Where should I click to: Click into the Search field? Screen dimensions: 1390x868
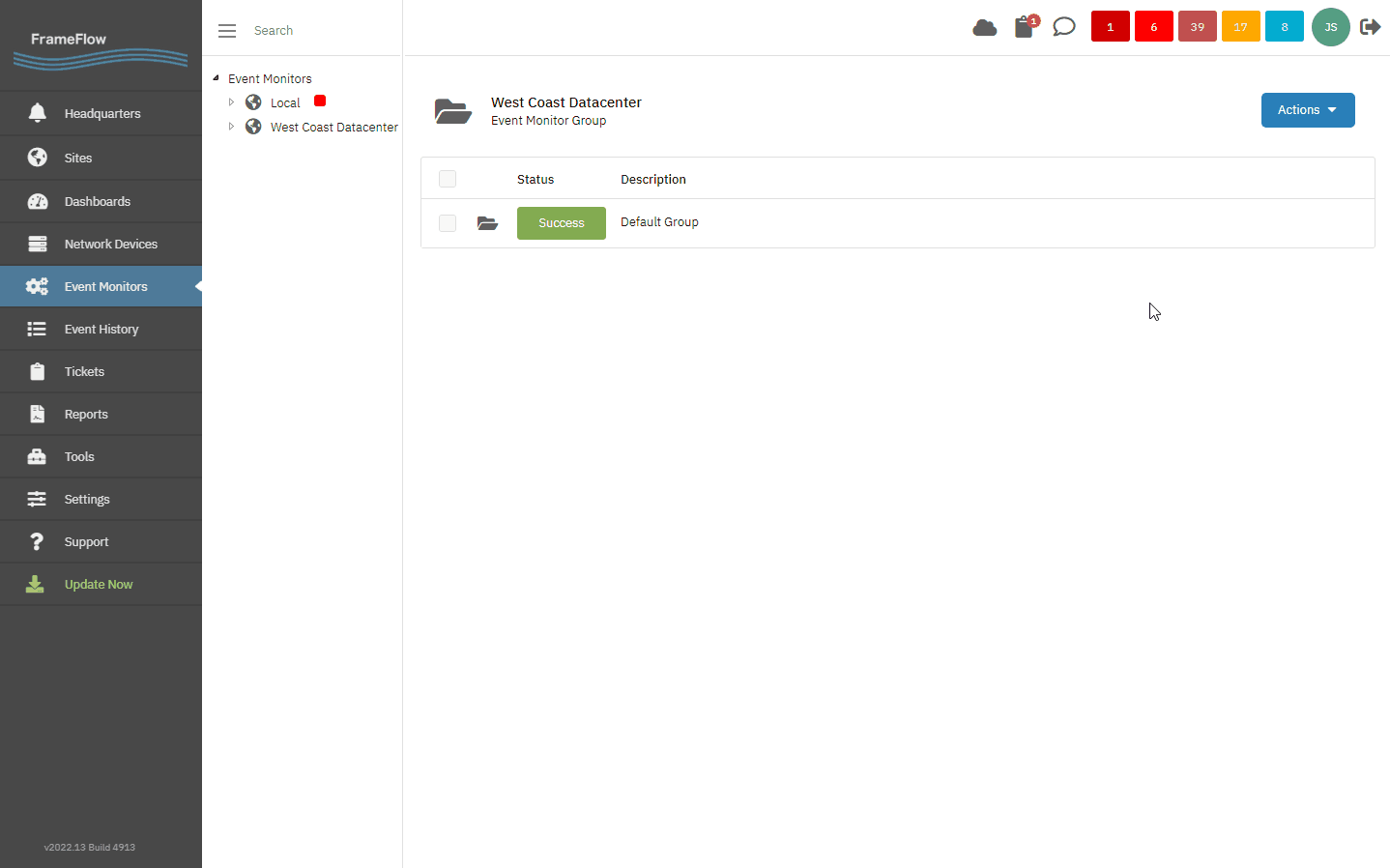point(319,31)
